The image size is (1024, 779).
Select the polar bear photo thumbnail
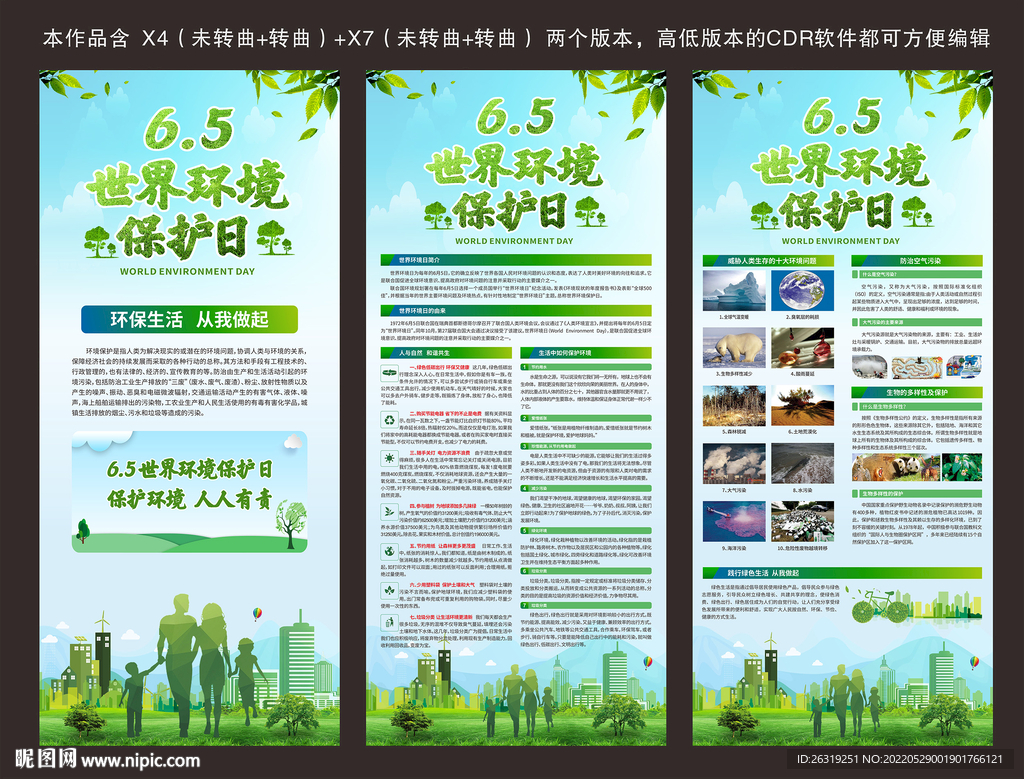pos(734,348)
